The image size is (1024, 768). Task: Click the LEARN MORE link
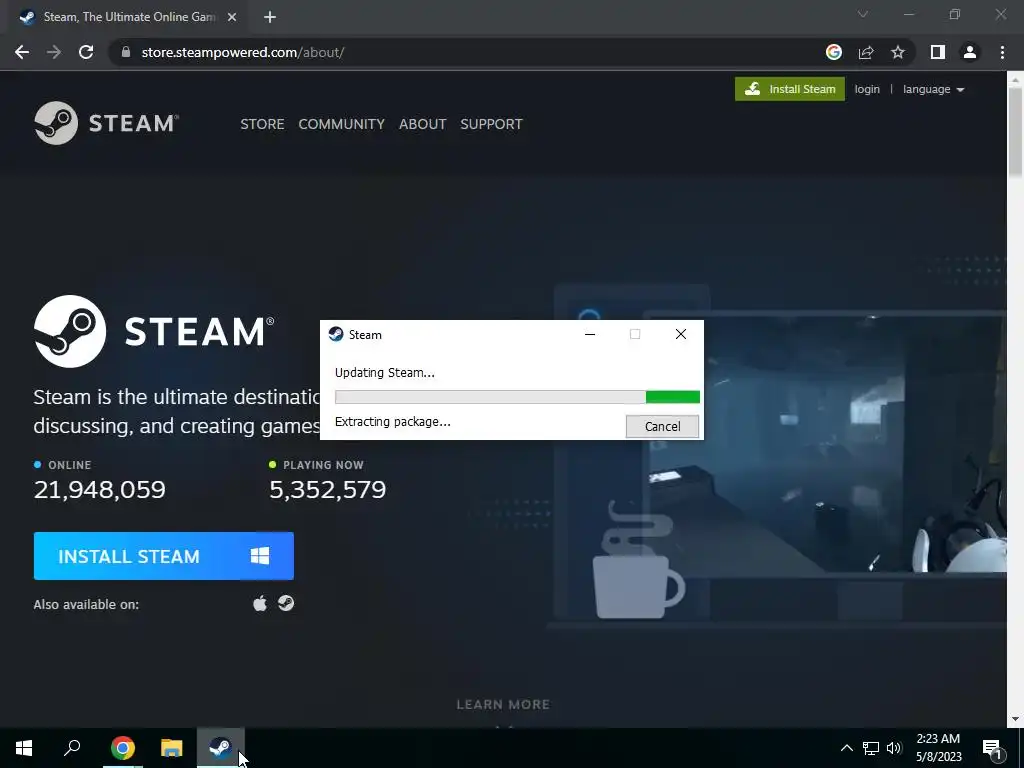point(503,705)
